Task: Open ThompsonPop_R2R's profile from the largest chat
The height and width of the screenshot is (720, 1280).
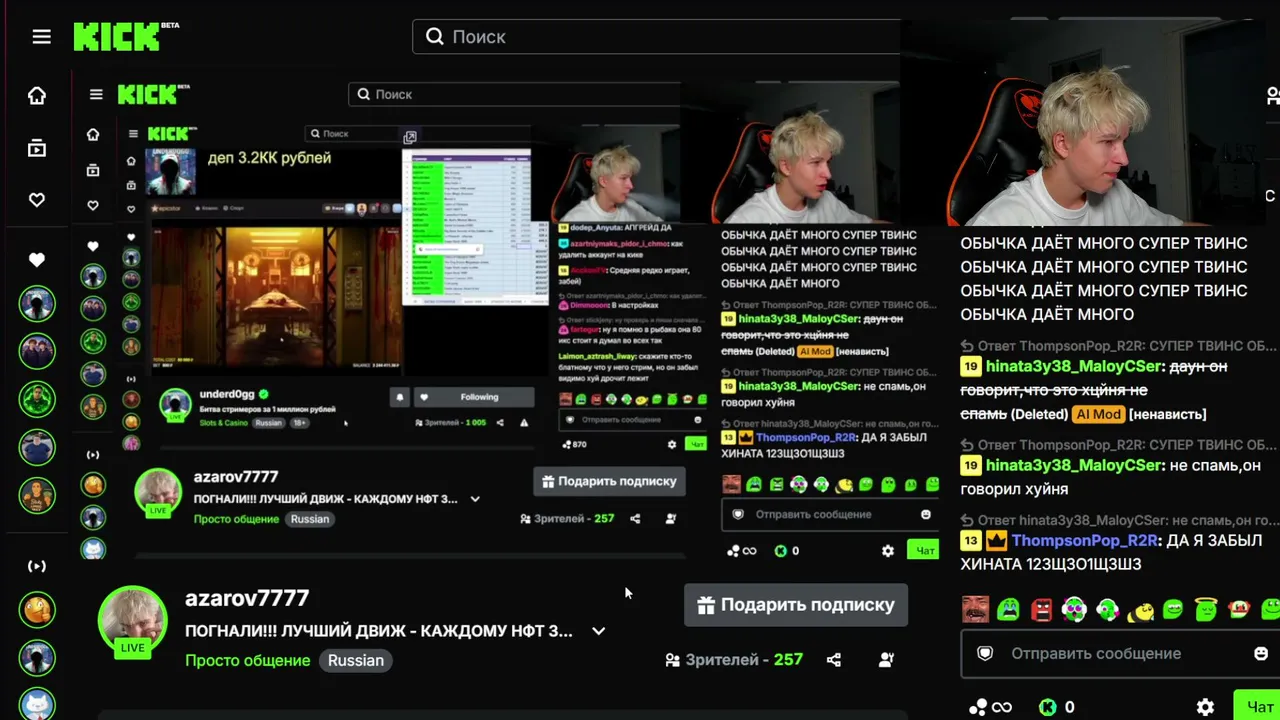Action: click(1085, 540)
